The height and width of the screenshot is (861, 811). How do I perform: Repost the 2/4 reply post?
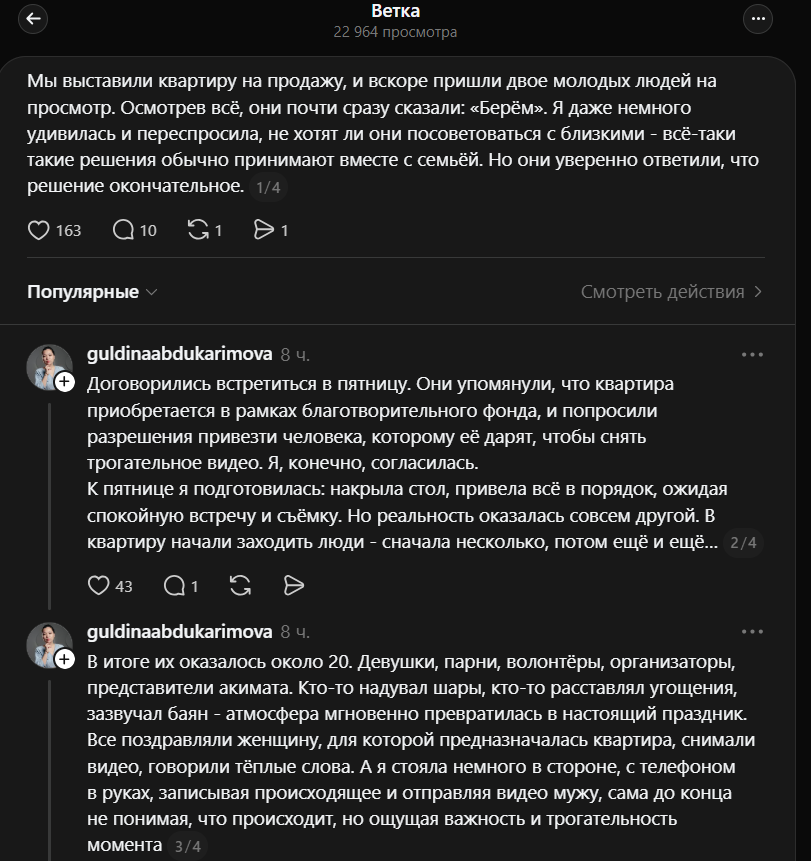pyautogui.click(x=240, y=585)
